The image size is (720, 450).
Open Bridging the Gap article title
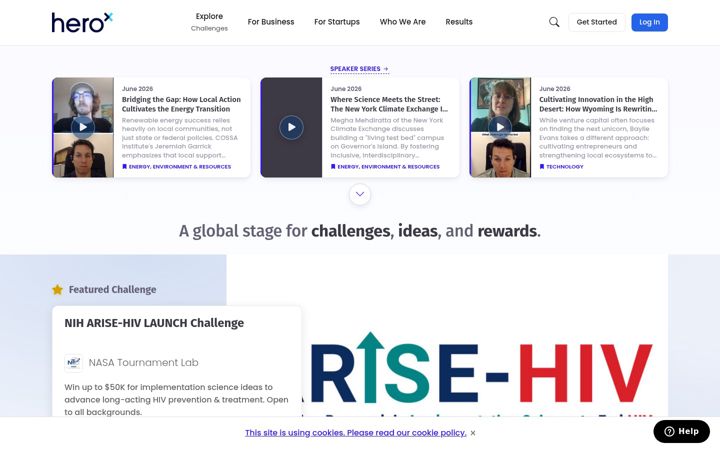182,104
